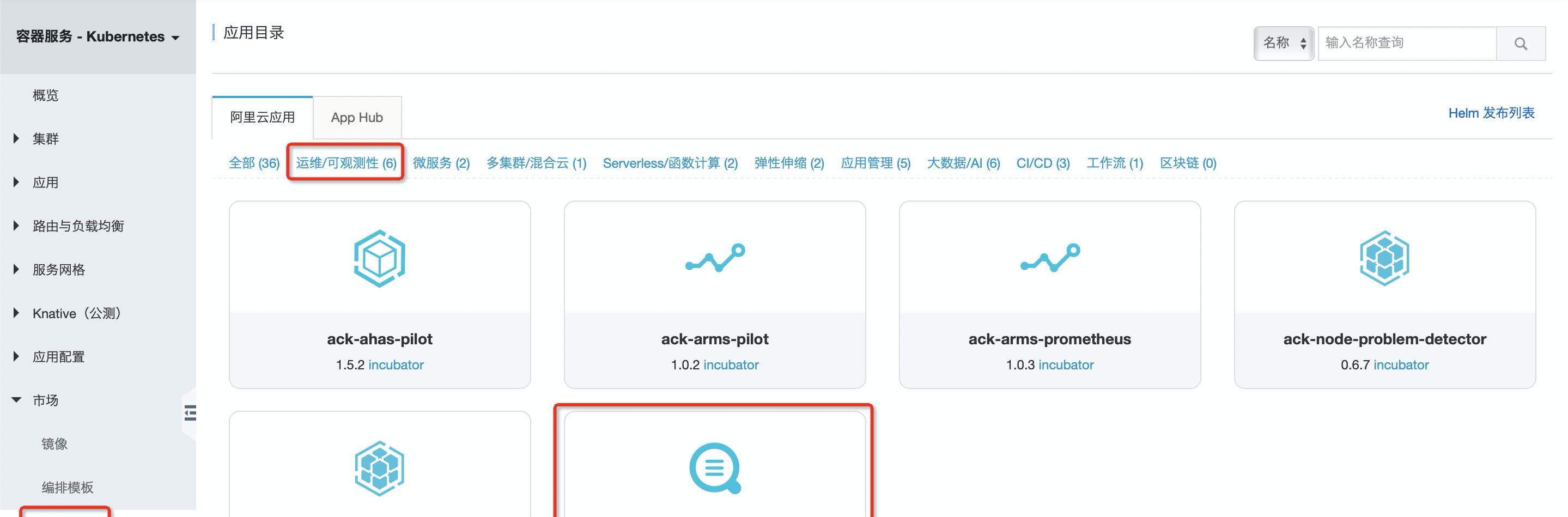Image resolution: width=1568 pixels, height=517 pixels.
Task: Filter by 全部 (36) category
Action: coord(254,163)
